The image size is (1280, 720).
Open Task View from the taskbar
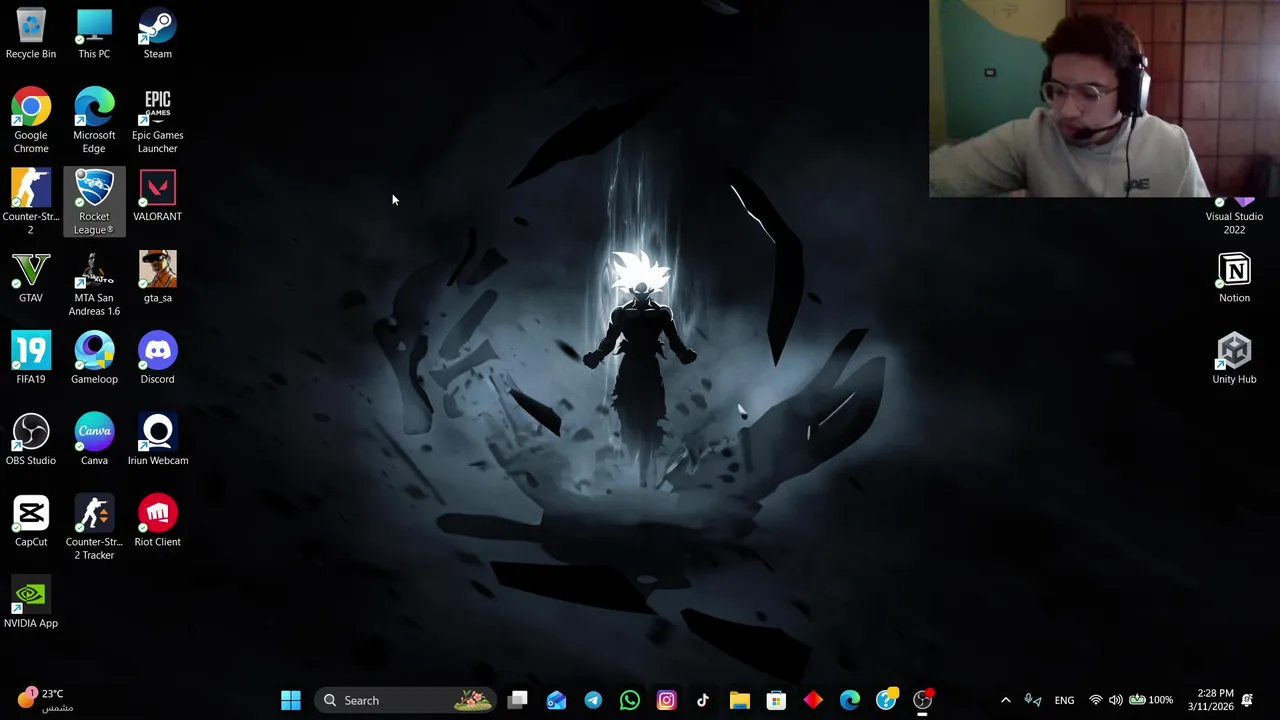tap(518, 700)
